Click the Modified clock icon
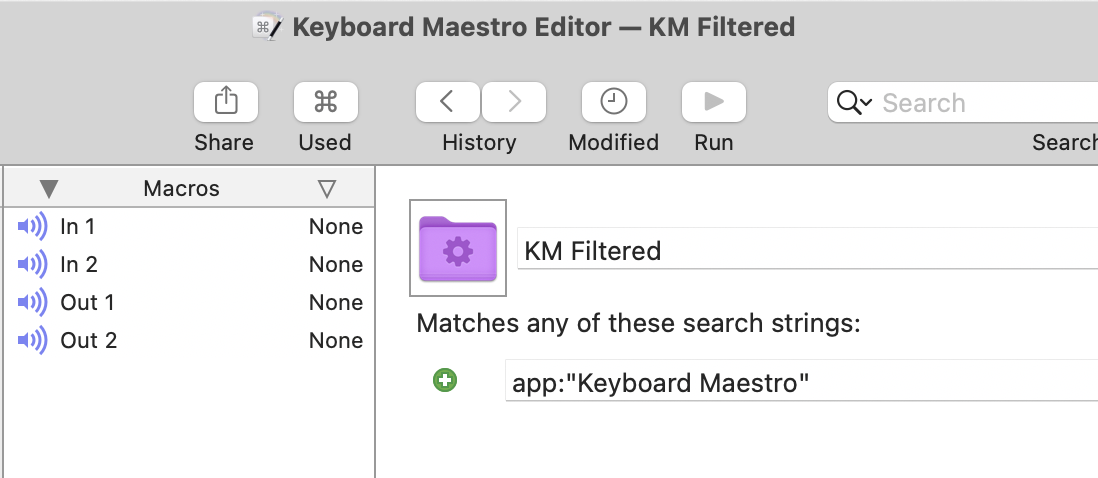This screenshot has height=478, width=1098. (613, 102)
